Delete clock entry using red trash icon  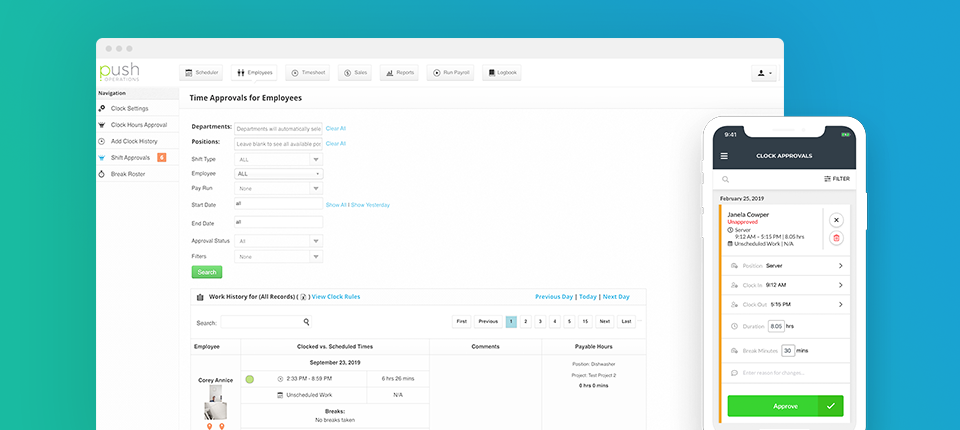836,238
